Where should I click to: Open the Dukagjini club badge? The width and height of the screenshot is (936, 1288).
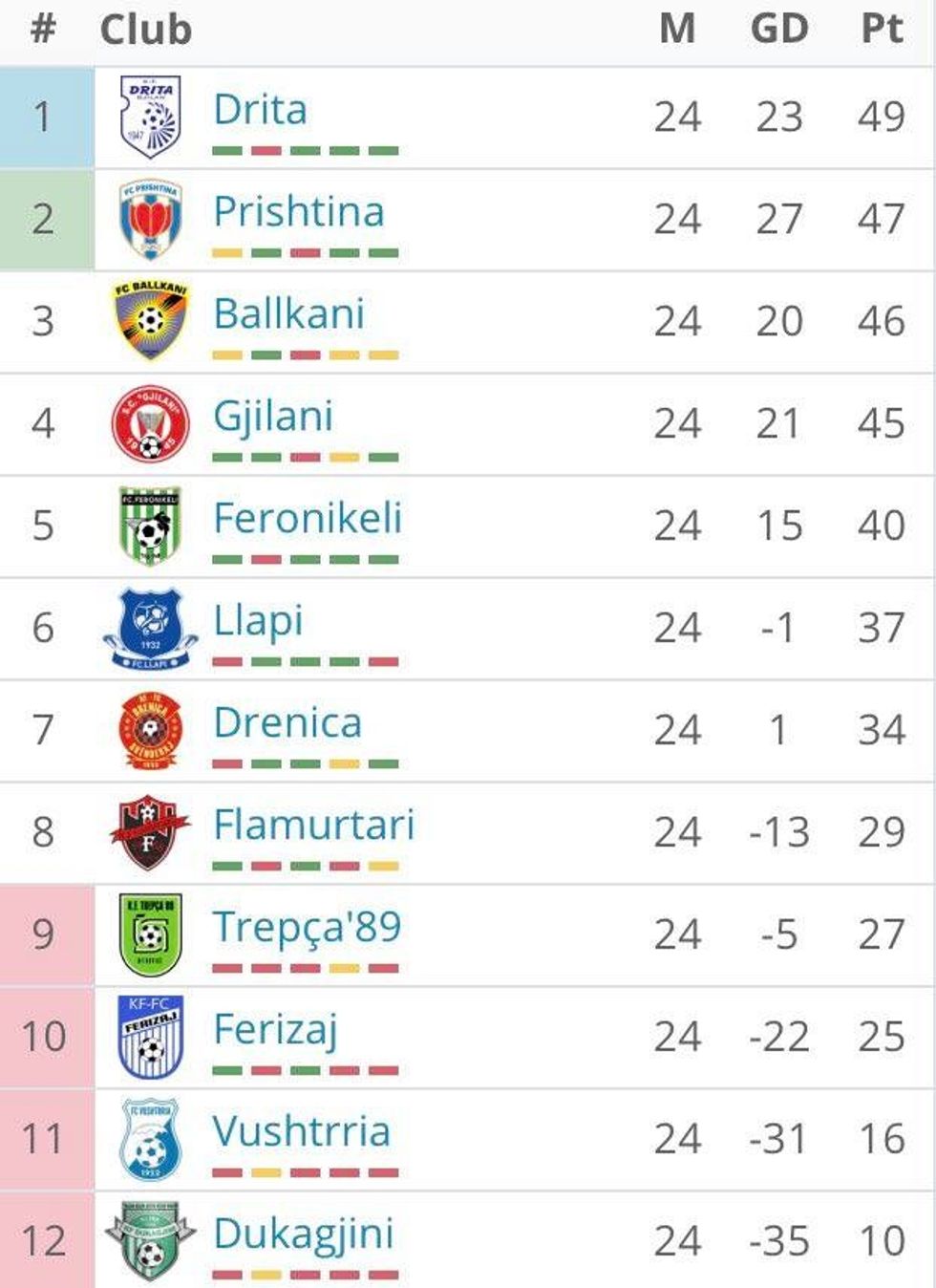coord(150,1240)
